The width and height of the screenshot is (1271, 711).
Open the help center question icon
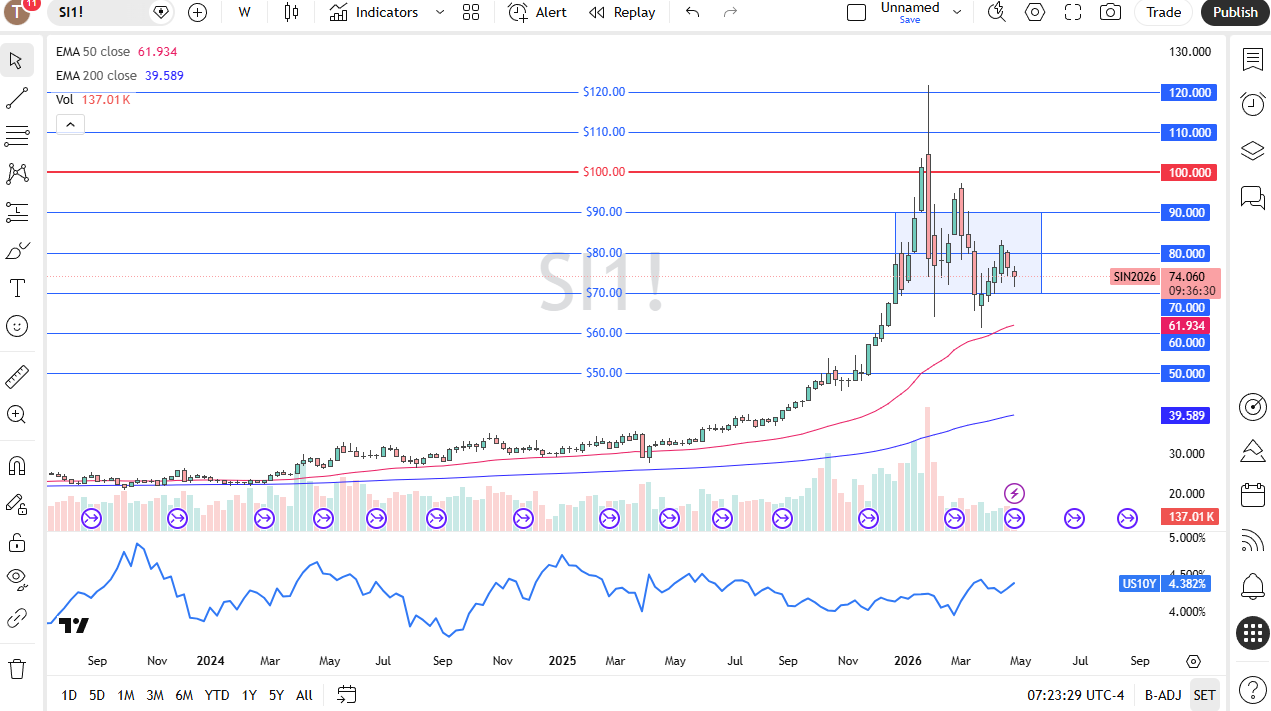1252,689
